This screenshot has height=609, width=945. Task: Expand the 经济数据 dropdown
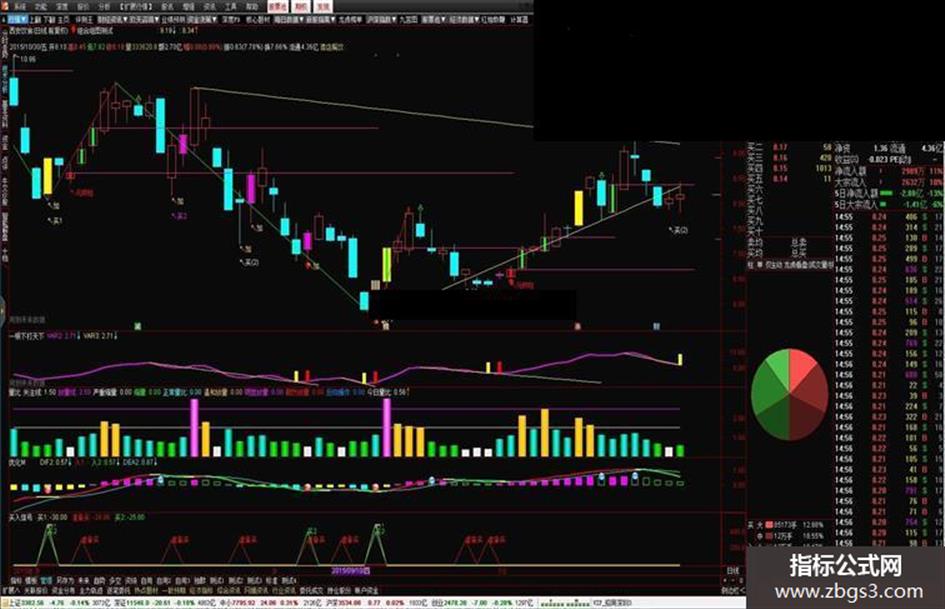463,19
